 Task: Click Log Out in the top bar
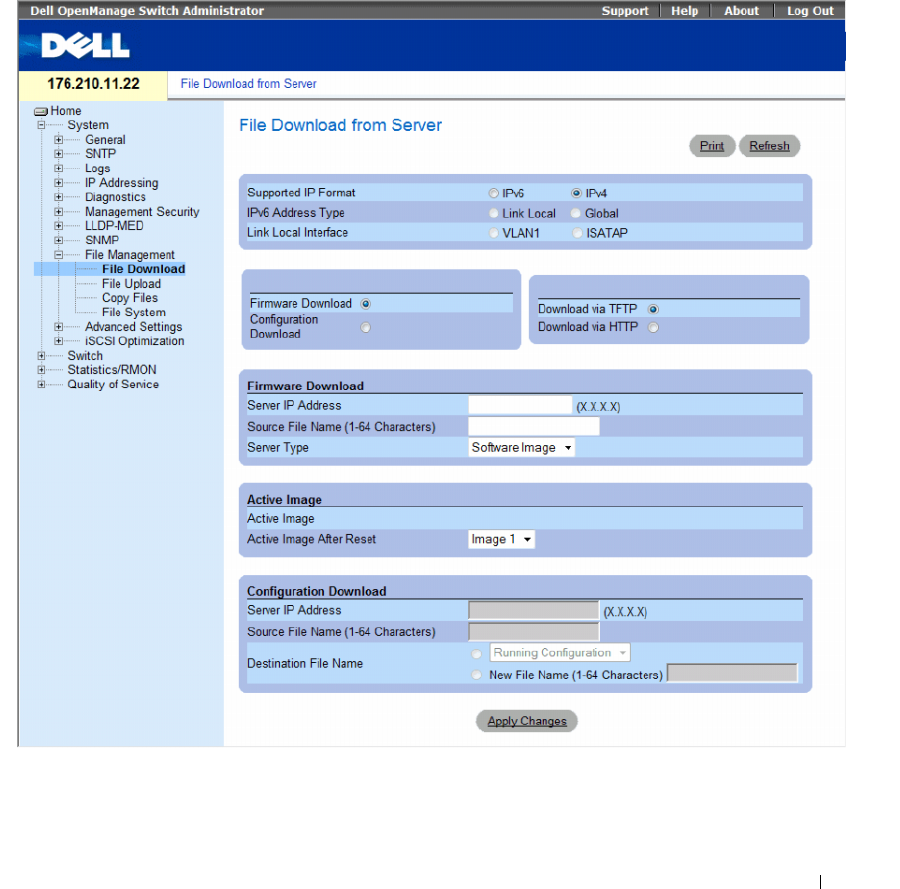click(x=810, y=11)
